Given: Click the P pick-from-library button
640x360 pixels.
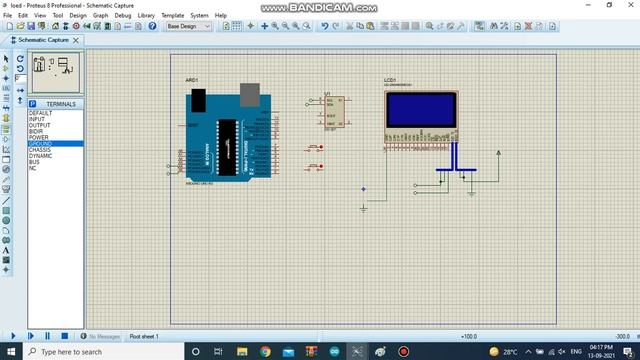Looking at the screenshot, I should click(33, 104).
